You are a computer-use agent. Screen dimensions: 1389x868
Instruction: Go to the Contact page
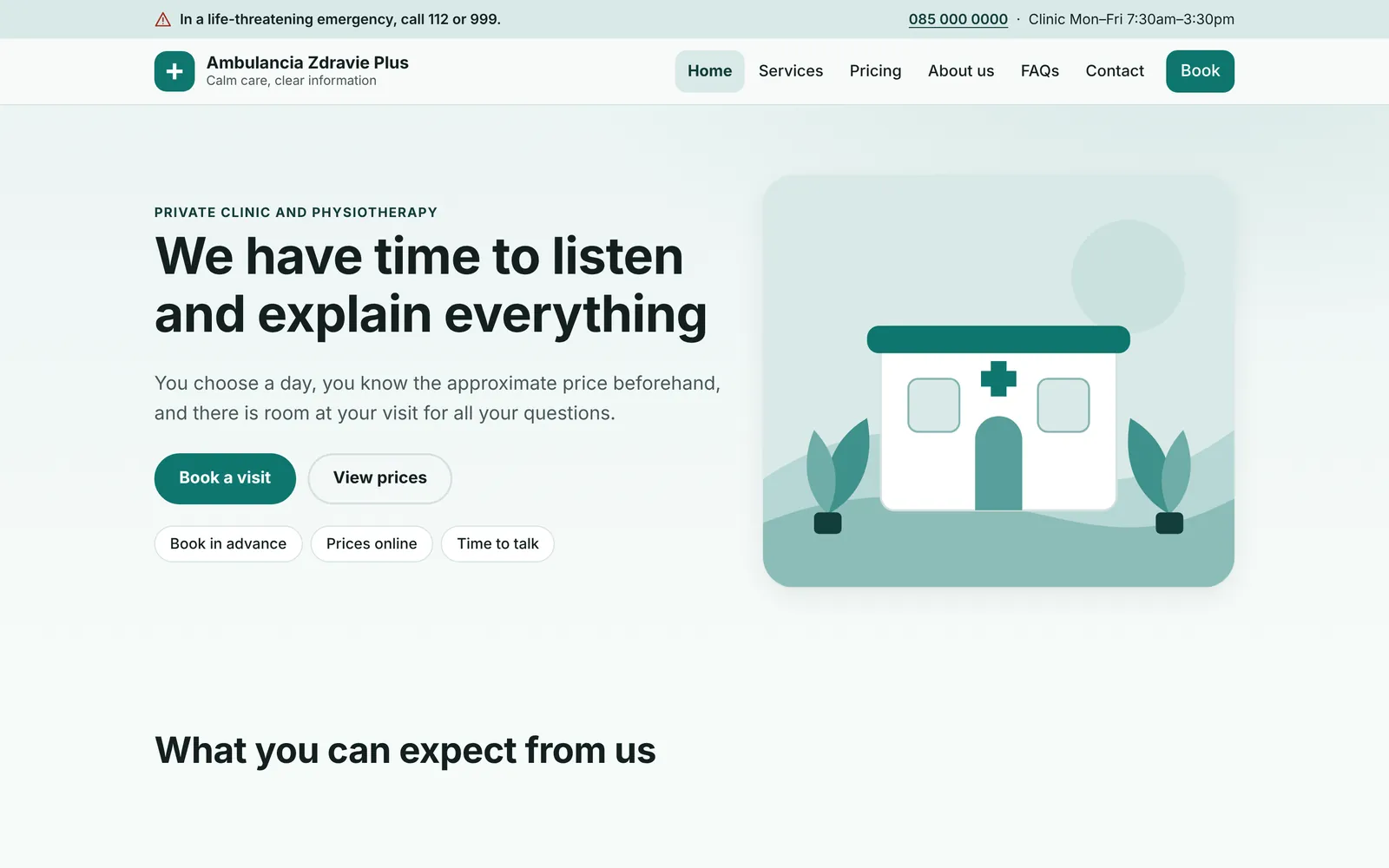(1115, 71)
